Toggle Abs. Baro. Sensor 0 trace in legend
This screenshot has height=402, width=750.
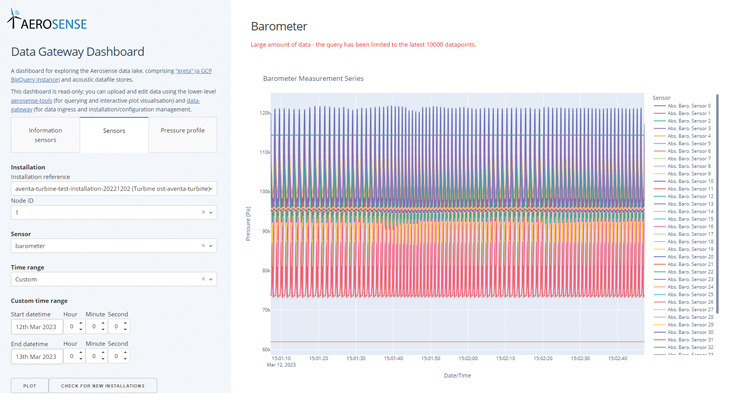coord(688,106)
